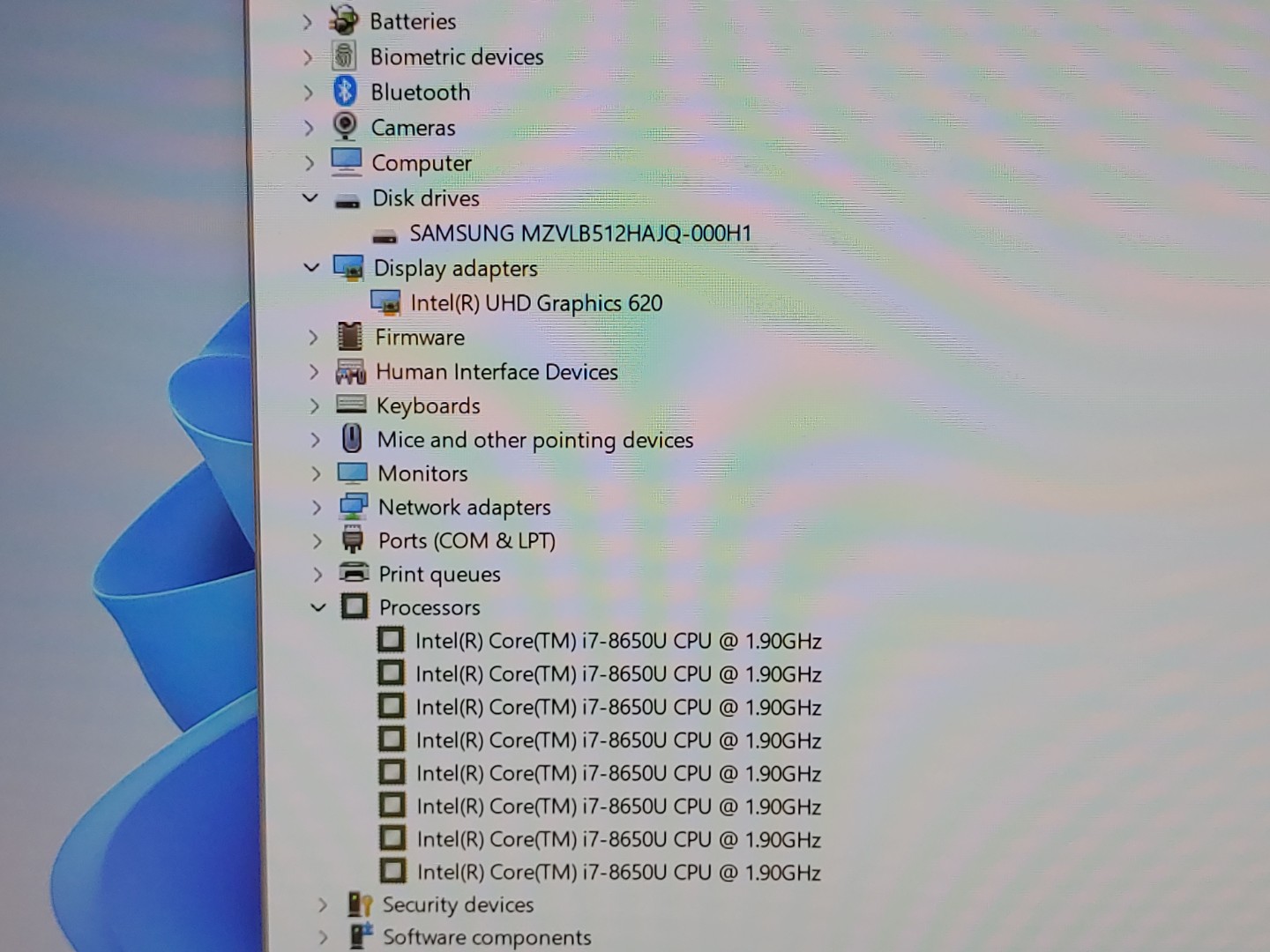
Task: Expand the Security devices node
Action: (x=323, y=904)
